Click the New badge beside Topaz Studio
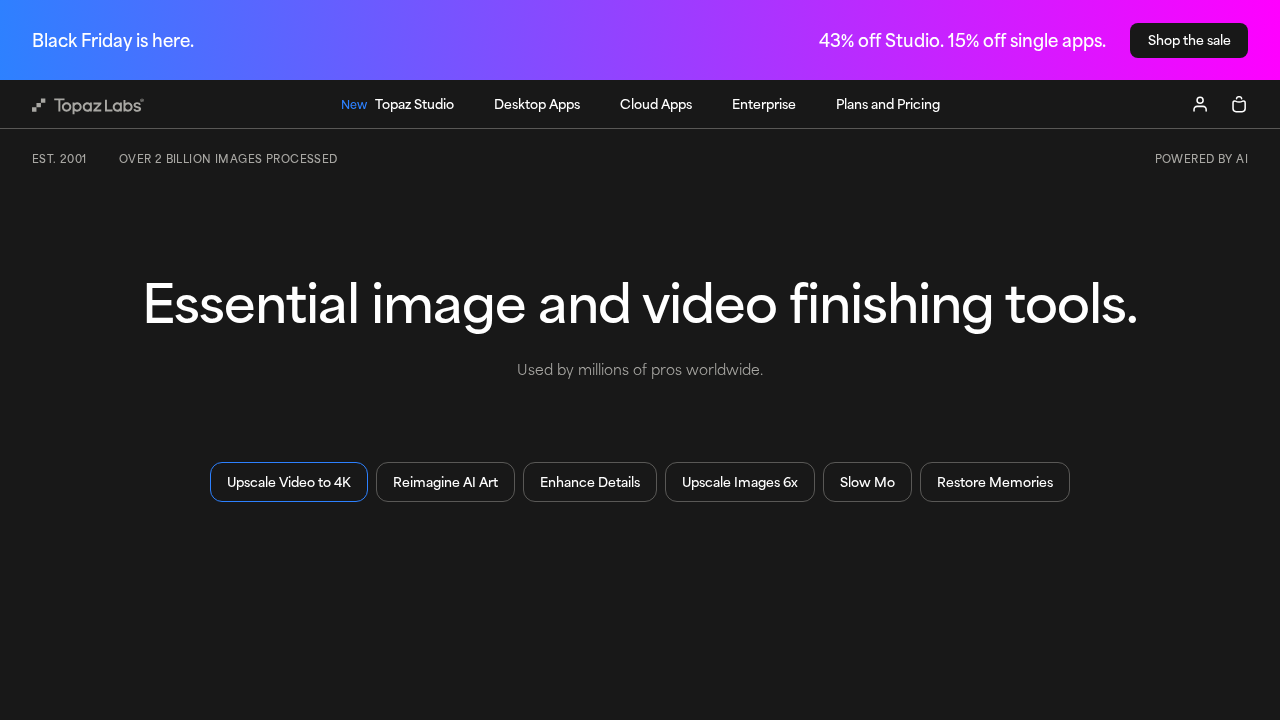Viewport: 1280px width, 720px height. 353,103
